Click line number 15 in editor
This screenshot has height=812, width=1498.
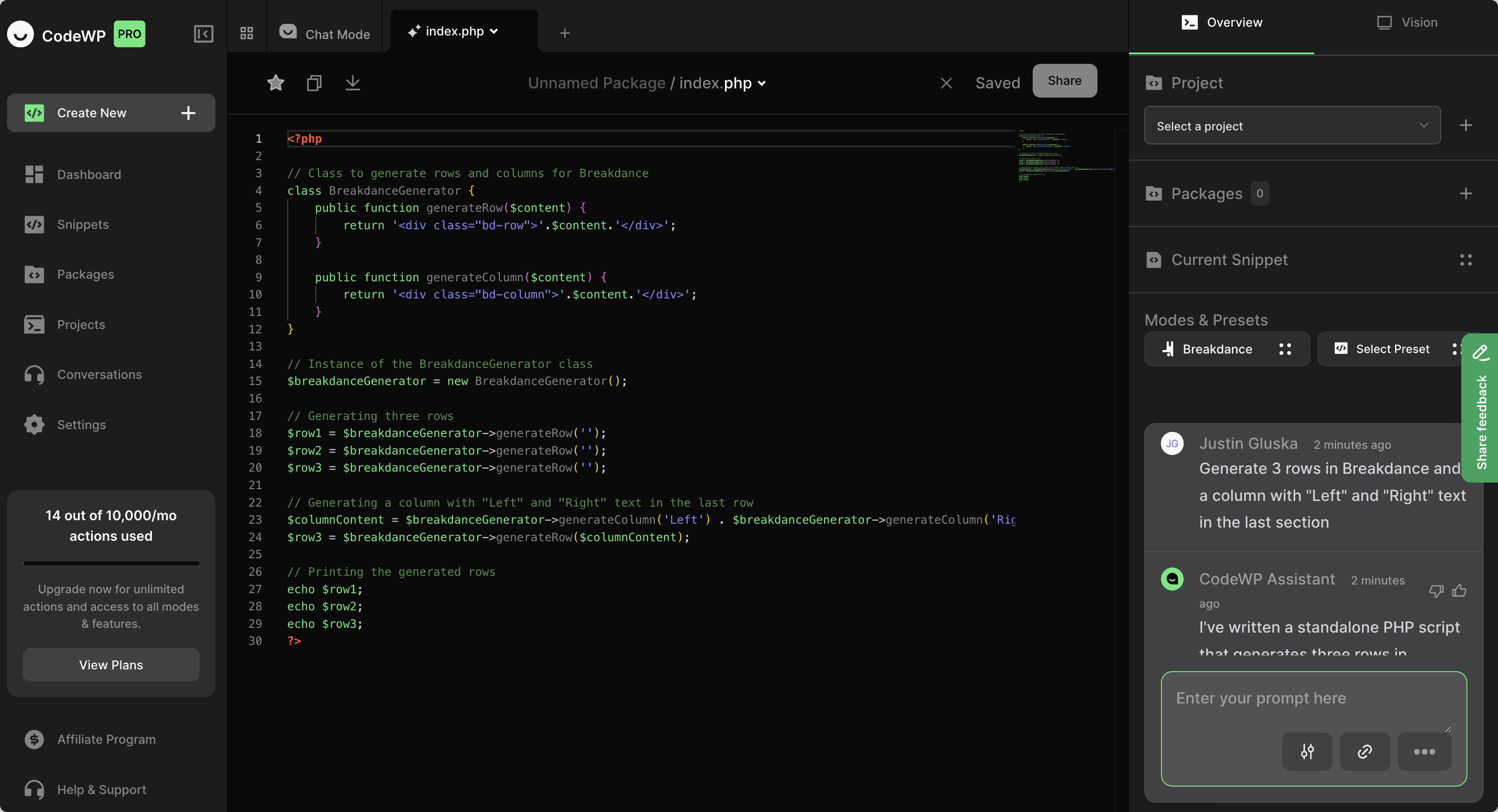click(x=255, y=381)
